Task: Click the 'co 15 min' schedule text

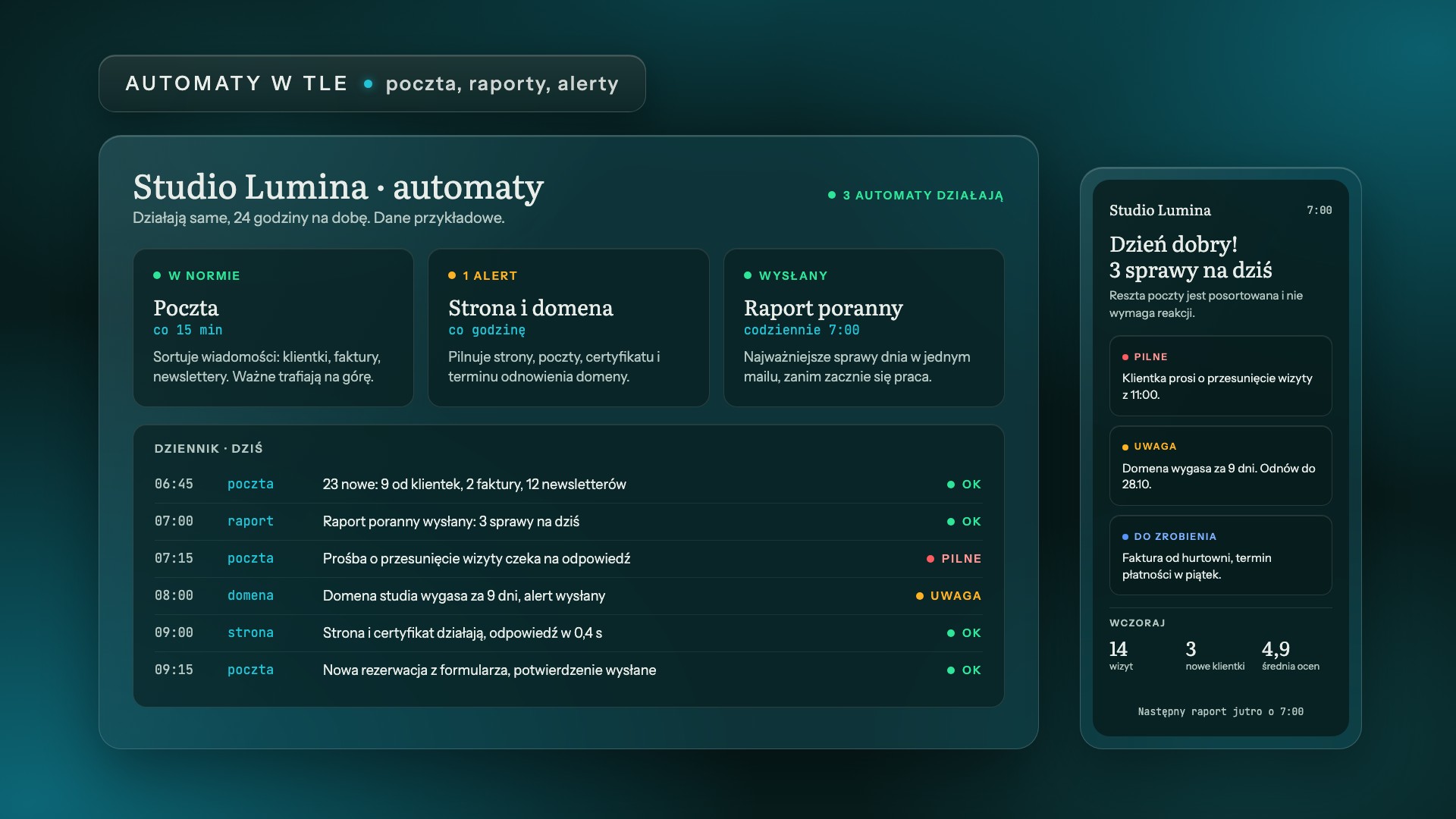Action: pyautogui.click(x=188, y=331)
